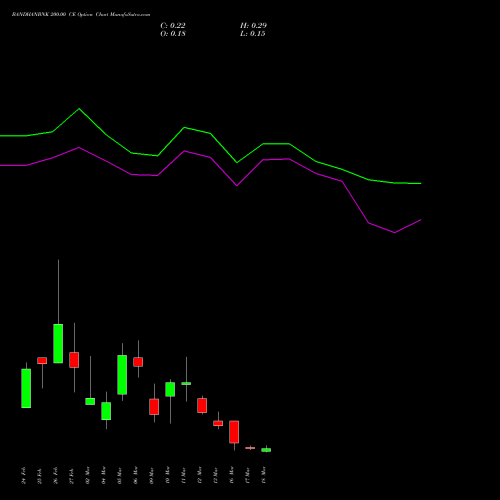
Task: Select the large green candle body for 05 Mar
Action: tap(122, 375)
